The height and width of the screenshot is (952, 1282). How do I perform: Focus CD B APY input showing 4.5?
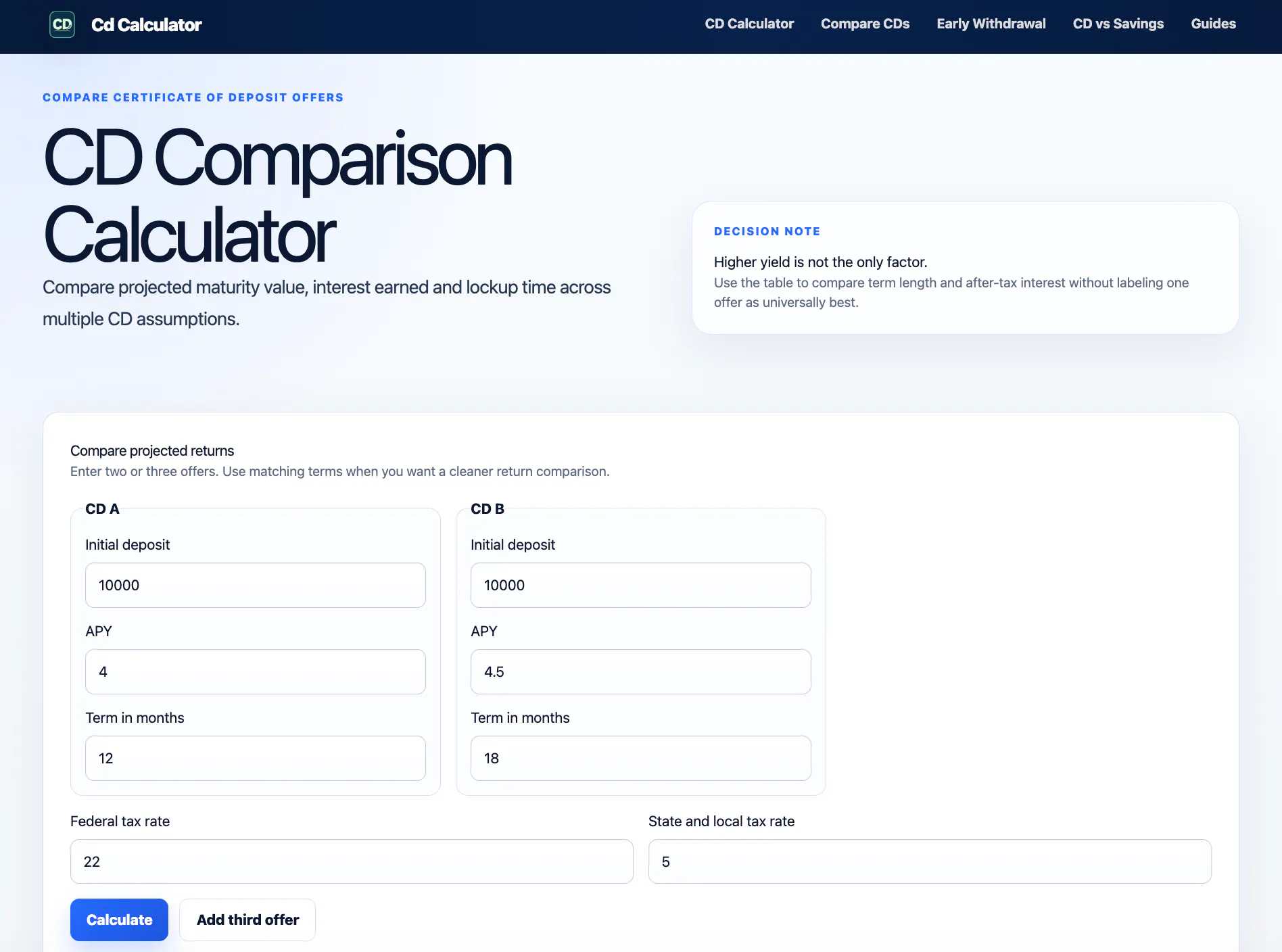[x=641, y=672]
